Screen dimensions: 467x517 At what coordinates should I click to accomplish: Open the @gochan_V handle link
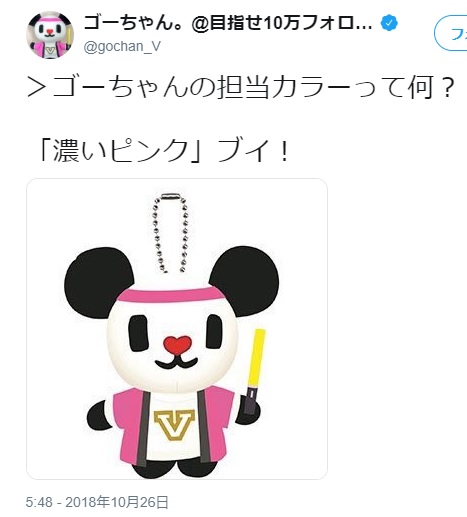pyautogui.click(x=122, y=47)
